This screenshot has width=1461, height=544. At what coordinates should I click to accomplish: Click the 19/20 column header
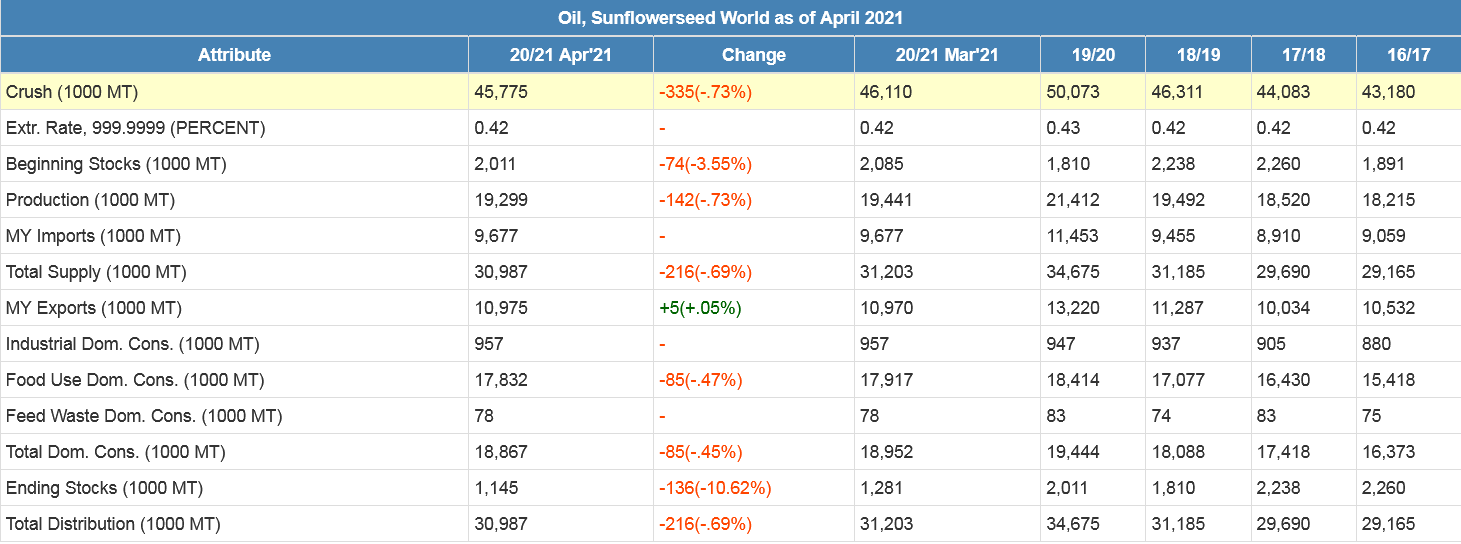tap(1092, 55)
